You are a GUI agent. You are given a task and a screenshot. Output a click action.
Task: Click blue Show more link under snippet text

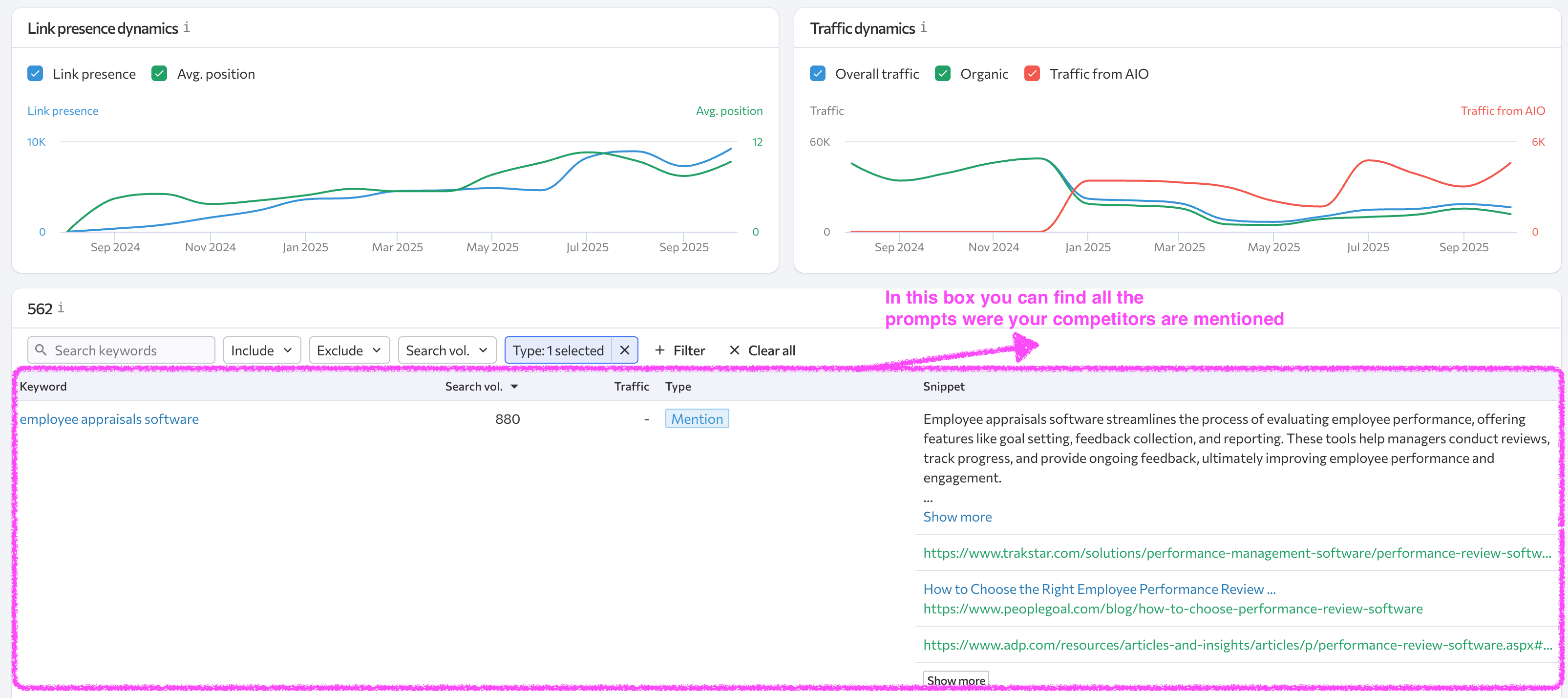pyautogui.click(x=957, y=517)
